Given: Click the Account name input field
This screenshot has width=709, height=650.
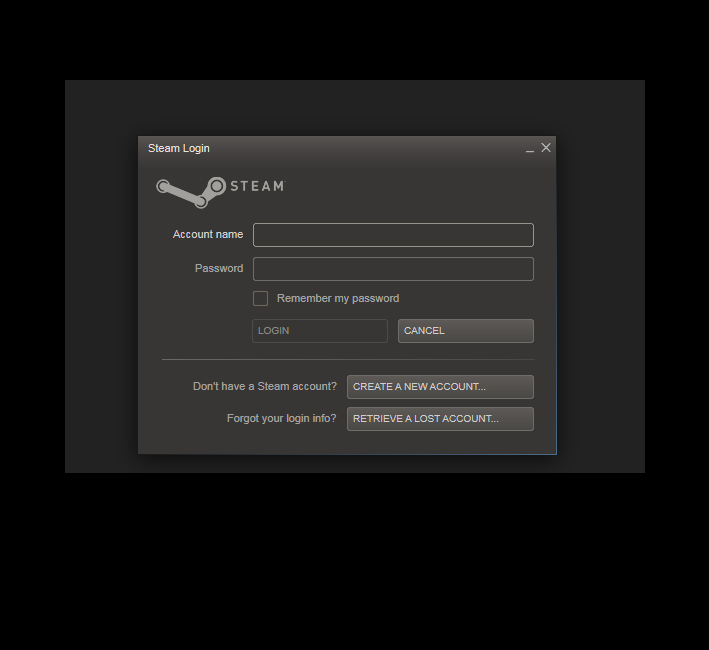Looking at the screenshot, I should point(393,235).
